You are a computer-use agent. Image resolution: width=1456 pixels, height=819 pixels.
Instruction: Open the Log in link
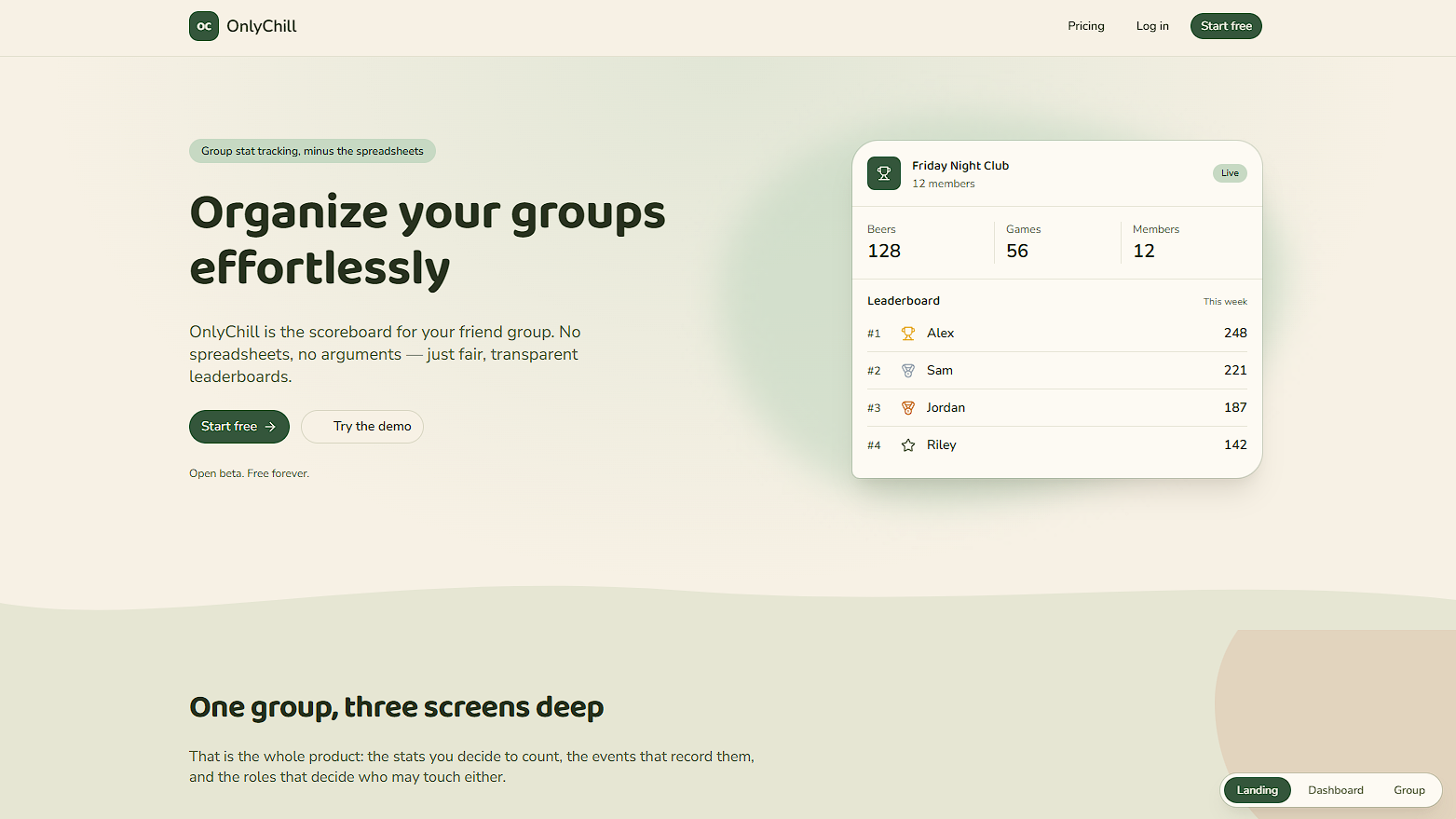point(1152,26)
